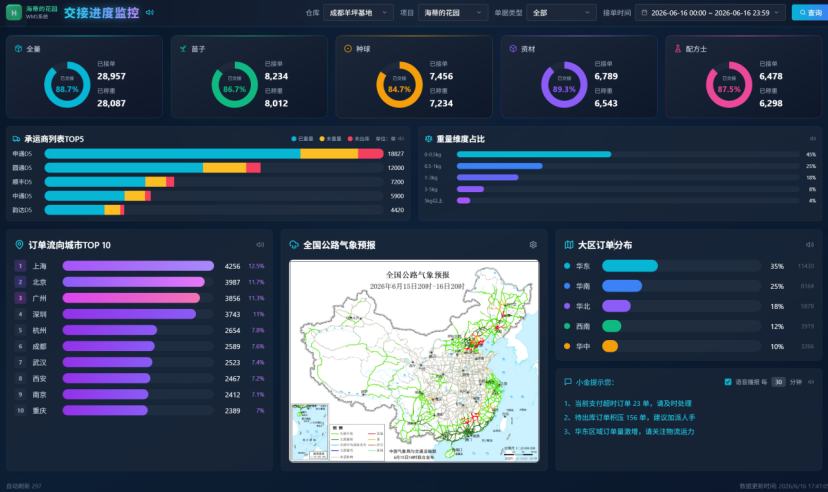Click the 杭州 city row valued 2654
Screen dimensions: 828x492
139,330
